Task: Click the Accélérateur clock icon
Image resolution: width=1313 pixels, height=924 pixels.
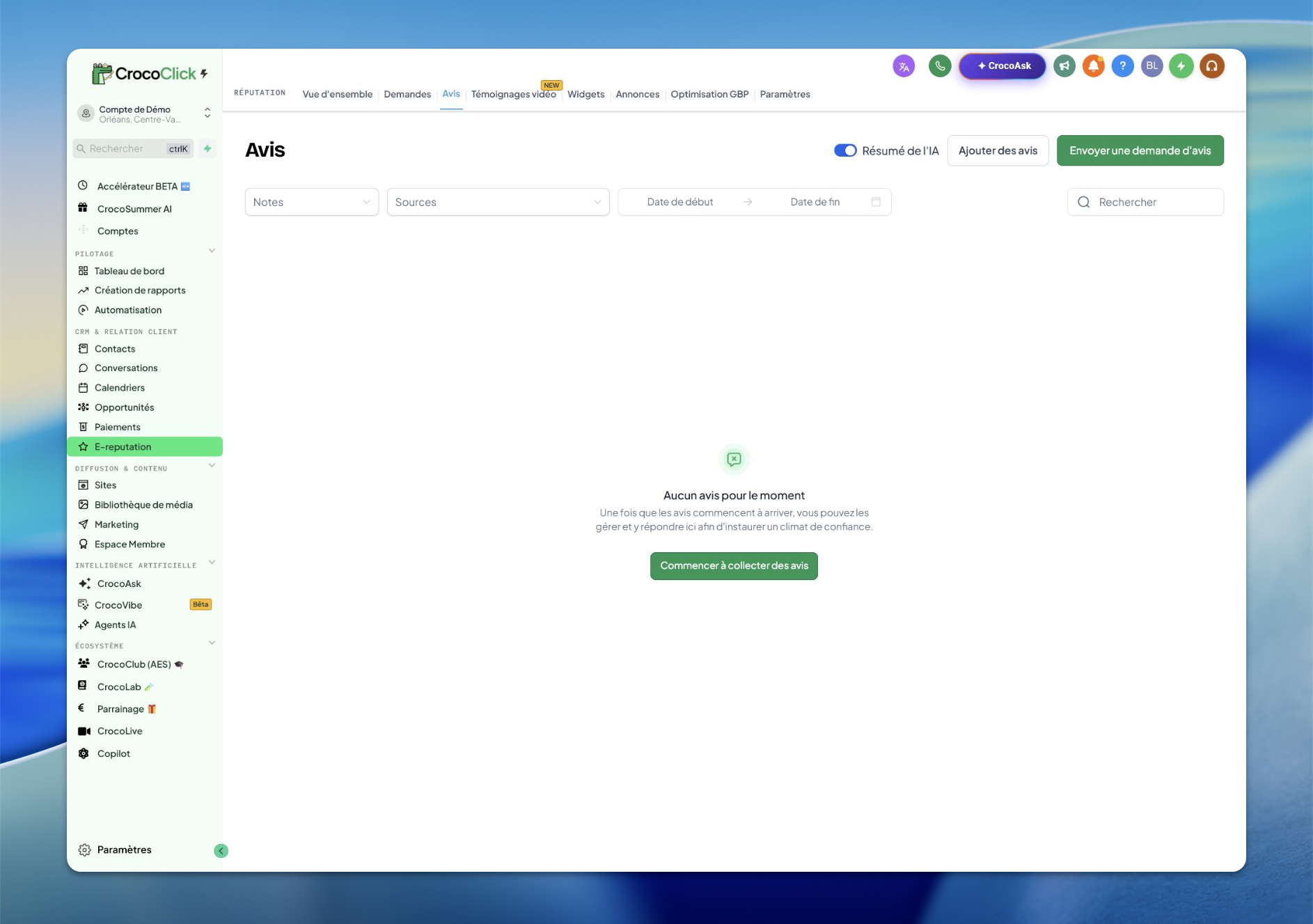Action: click(83, 185)
